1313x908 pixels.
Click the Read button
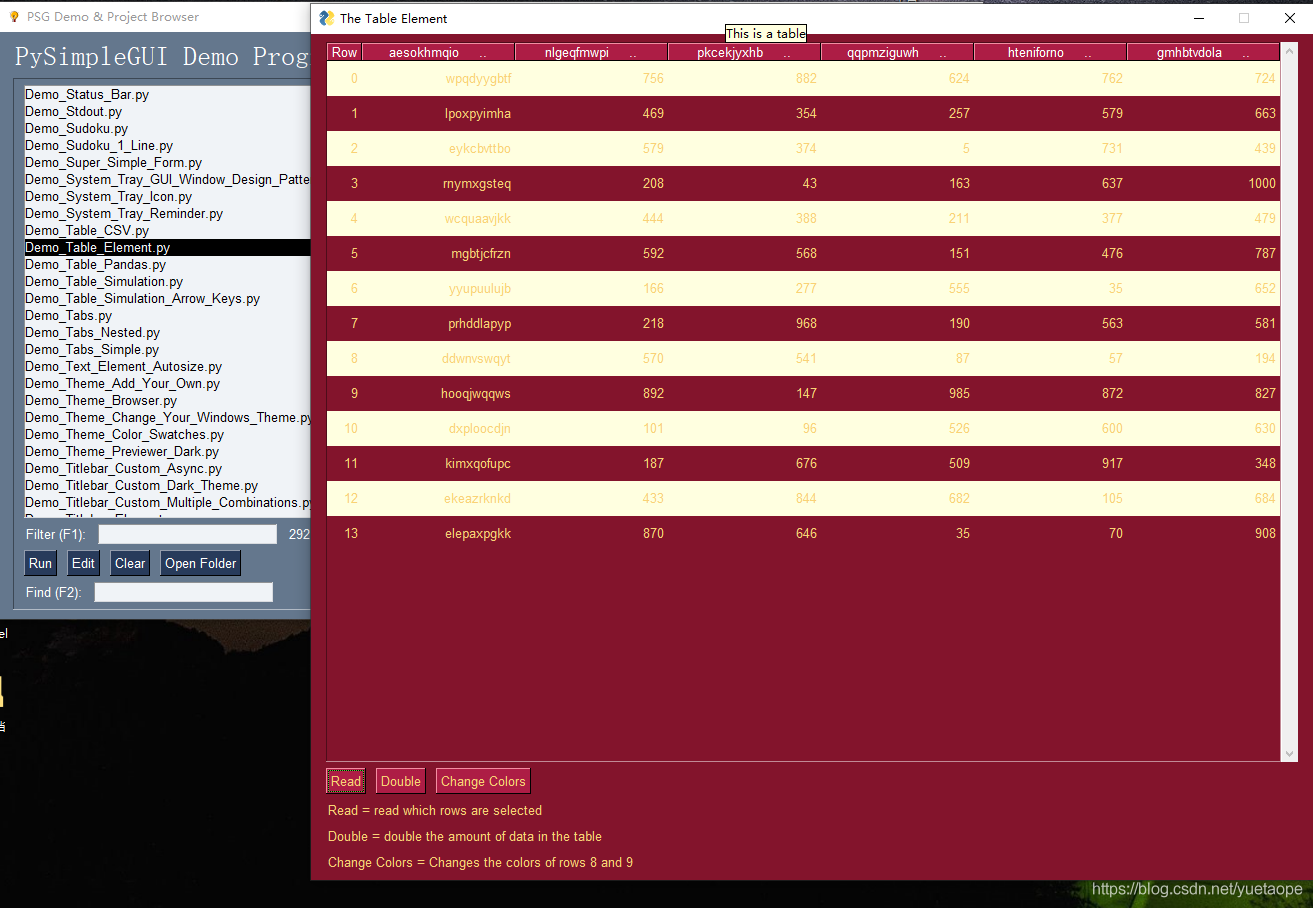pyautogui.click(x=346, y=781)
